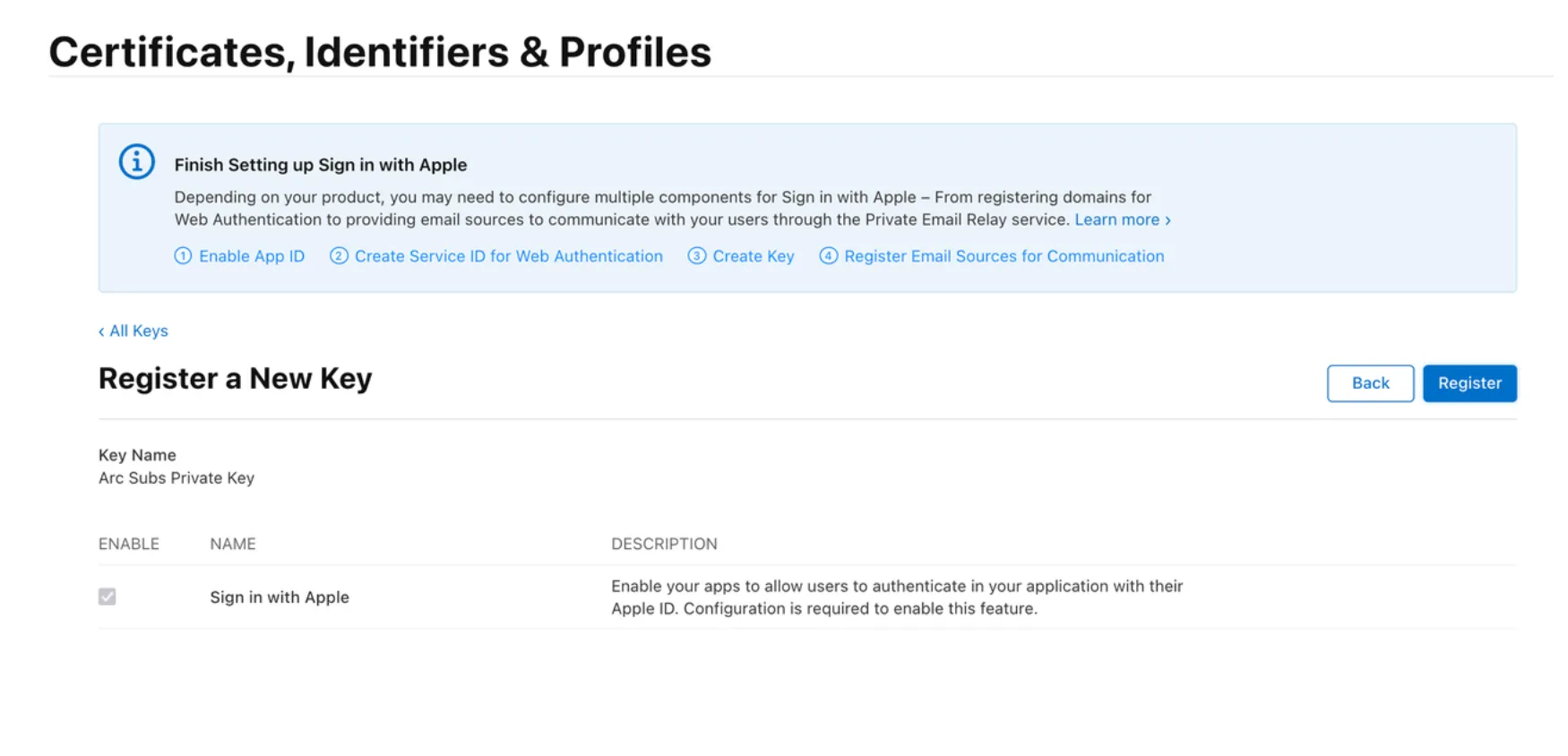Open the Enable App ID link
The height and width of the screenshot is (756, 1568).
click(x=252, y=256)
